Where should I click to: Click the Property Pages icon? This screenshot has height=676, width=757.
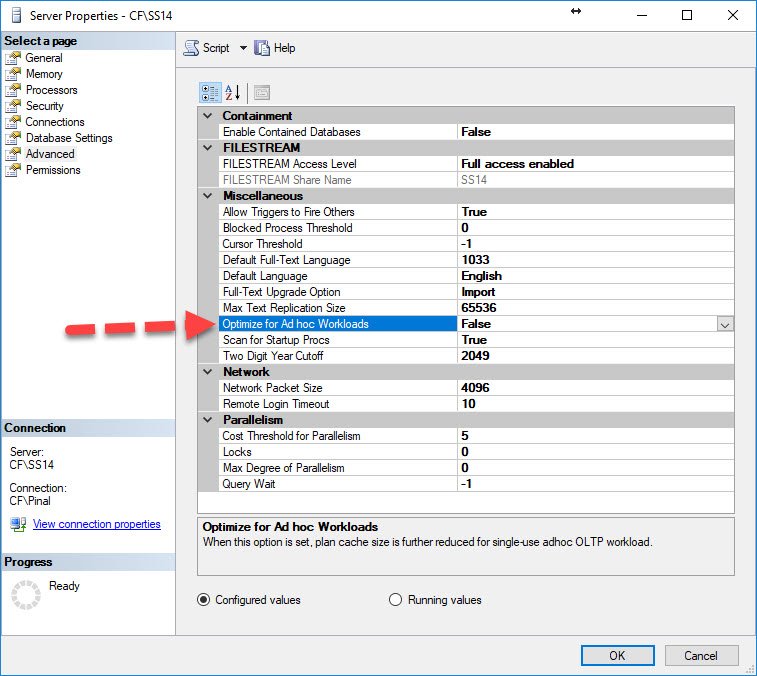pos(262,93)
